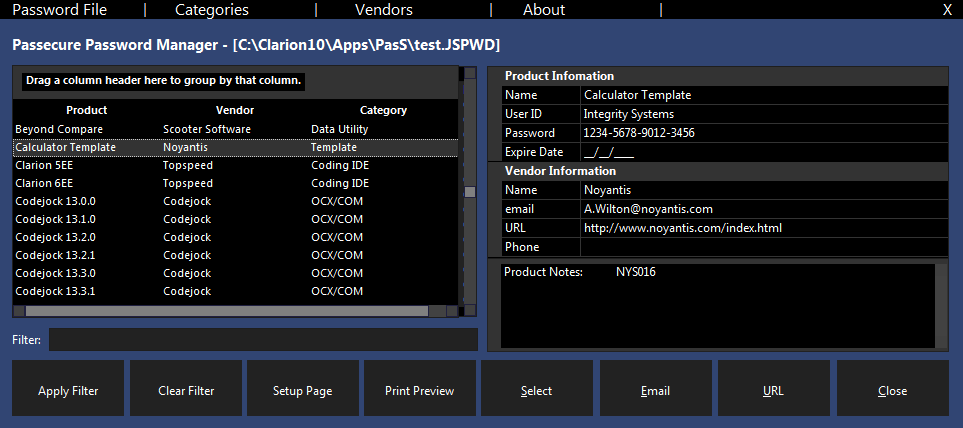This screenshot has width=963, height=428.
Task: Open the Password File menu
Action: coord(59,10)
